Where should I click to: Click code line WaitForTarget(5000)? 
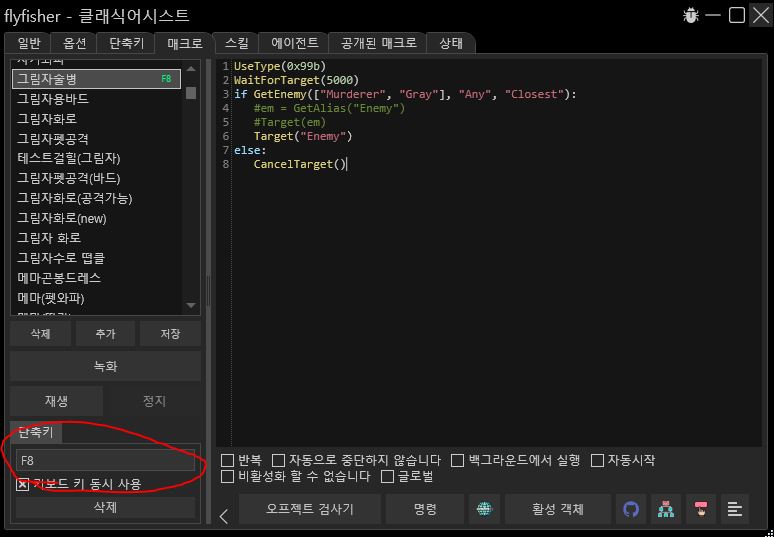pyautogui.click(x=296, y=79)
